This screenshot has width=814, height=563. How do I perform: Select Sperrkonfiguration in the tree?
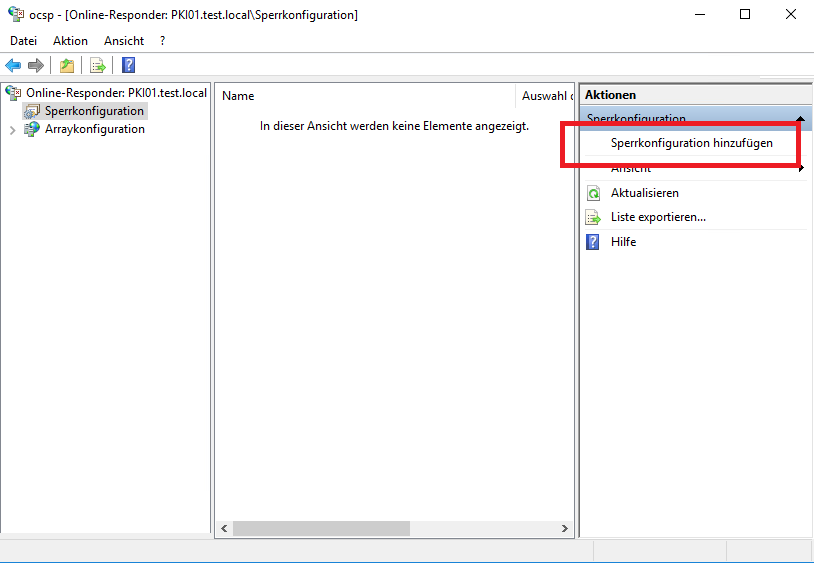point(94,111)
